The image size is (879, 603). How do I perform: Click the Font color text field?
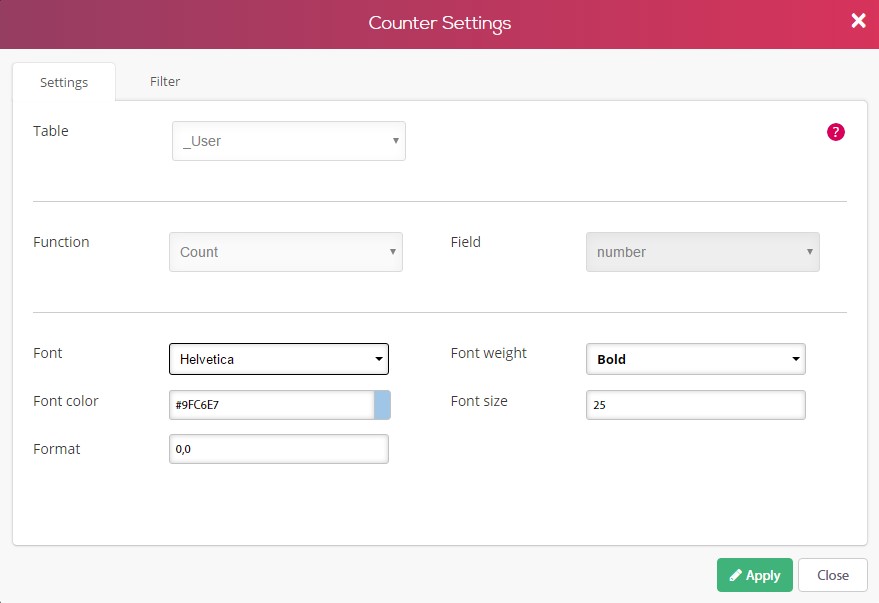(270, 404)
